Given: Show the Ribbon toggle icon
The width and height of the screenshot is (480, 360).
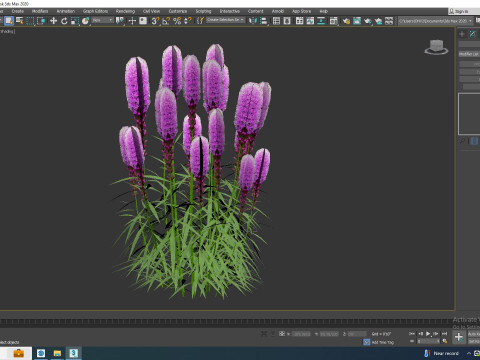Looking at the screenshot, I should click(x=300, y=21).
